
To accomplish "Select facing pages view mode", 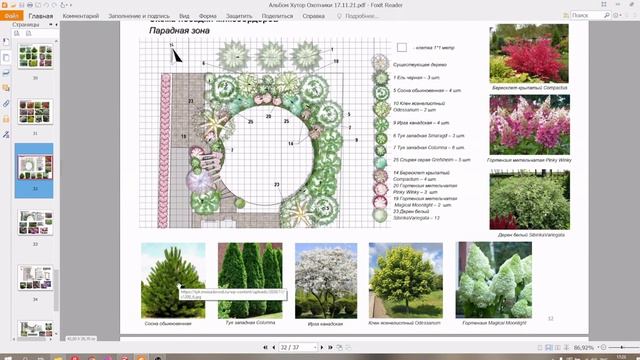I will 558,348.
